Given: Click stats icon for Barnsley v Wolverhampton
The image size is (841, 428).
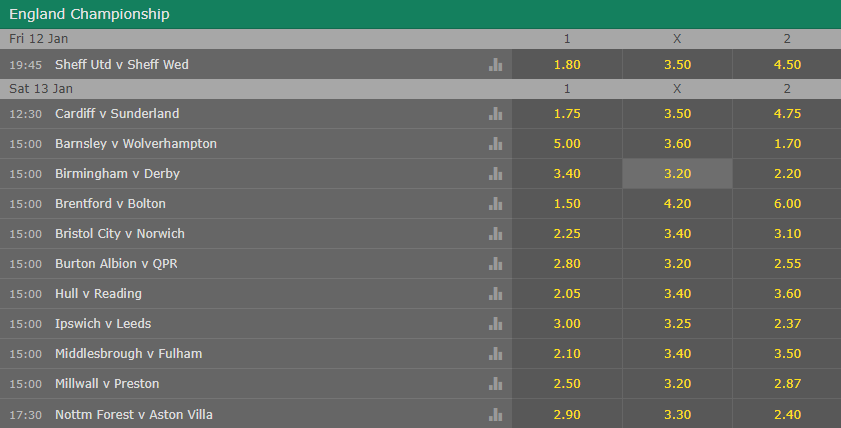Looking at the screenshot, I should 495,144.
